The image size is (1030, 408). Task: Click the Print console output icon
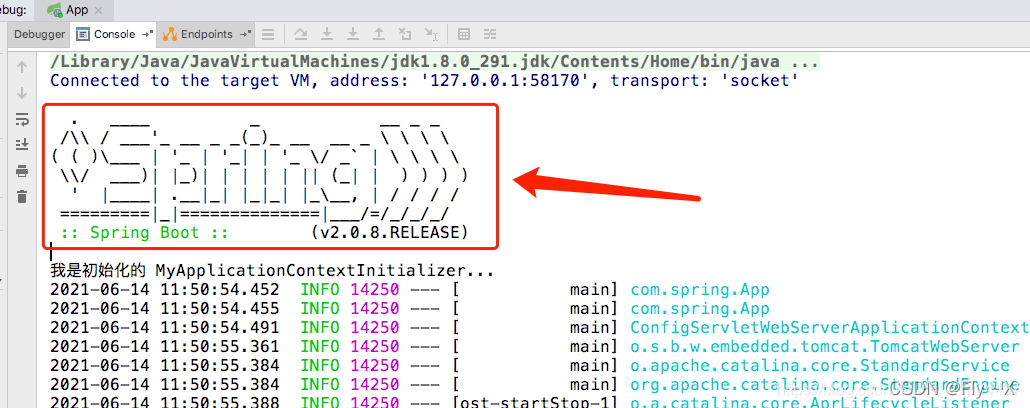click(22, 171)
